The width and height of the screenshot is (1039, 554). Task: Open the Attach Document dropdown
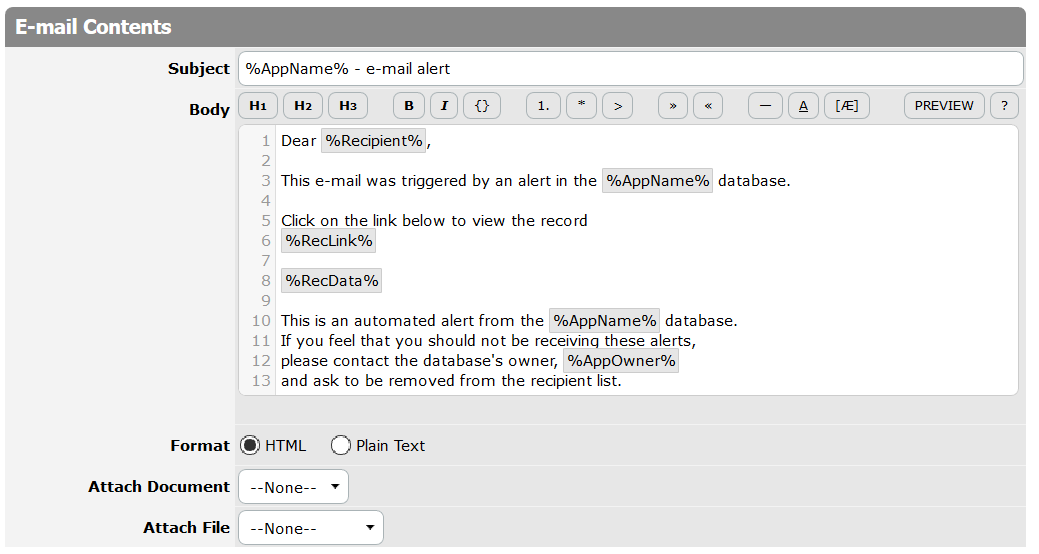294,487
